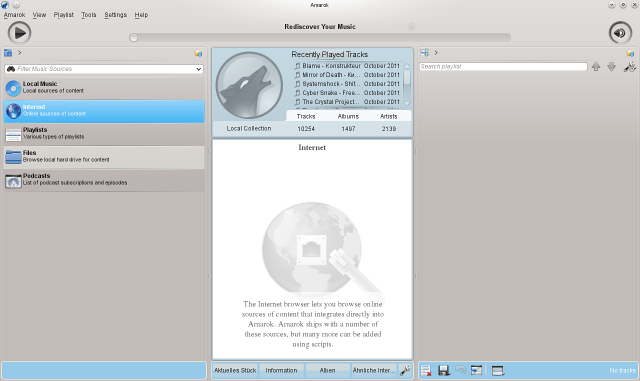Open playlist search options tools icon
The width and height of the screenshot is (640, 381).
click(x=630, y=67)
